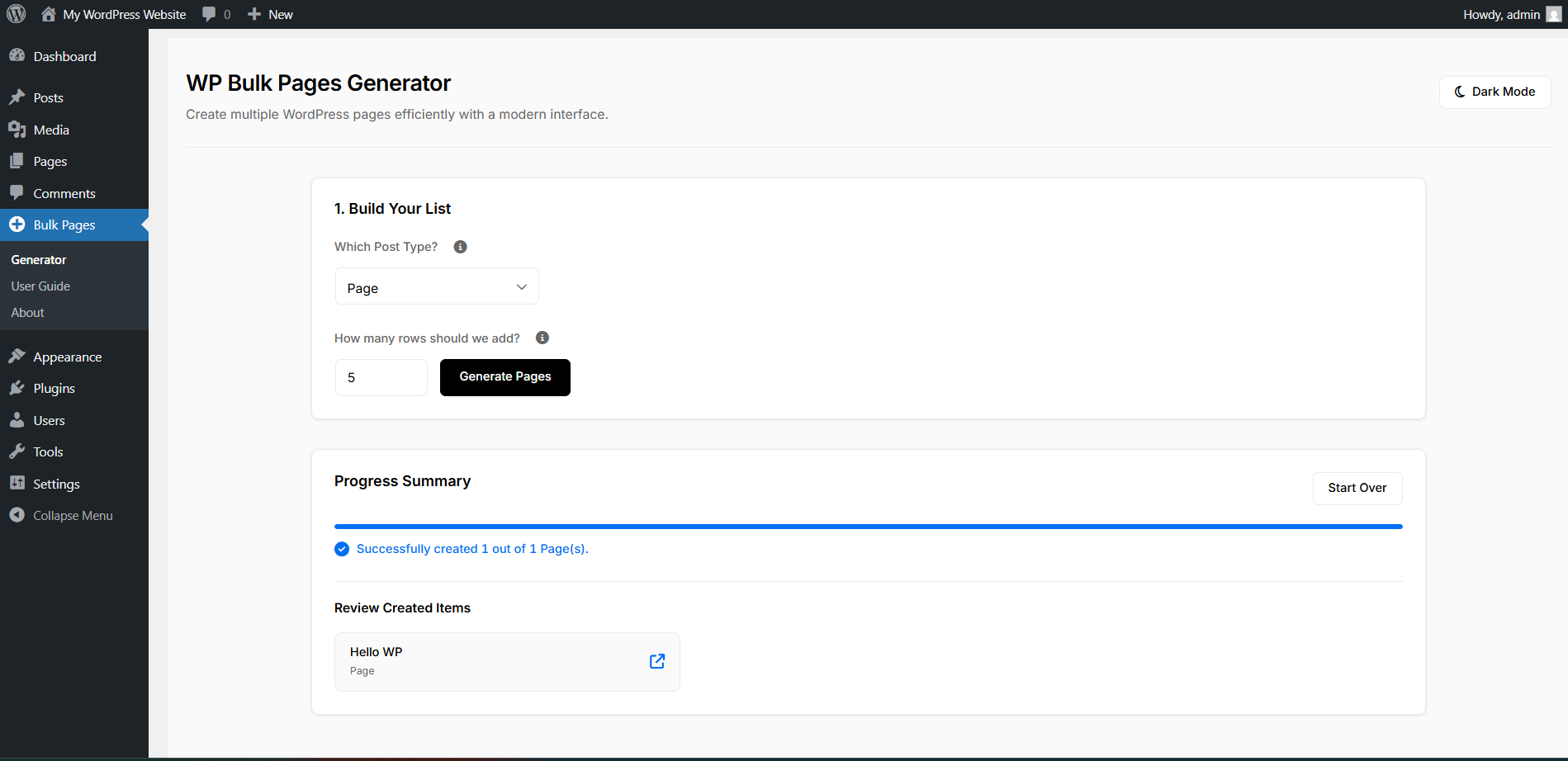Open Posts menu item

74,97
